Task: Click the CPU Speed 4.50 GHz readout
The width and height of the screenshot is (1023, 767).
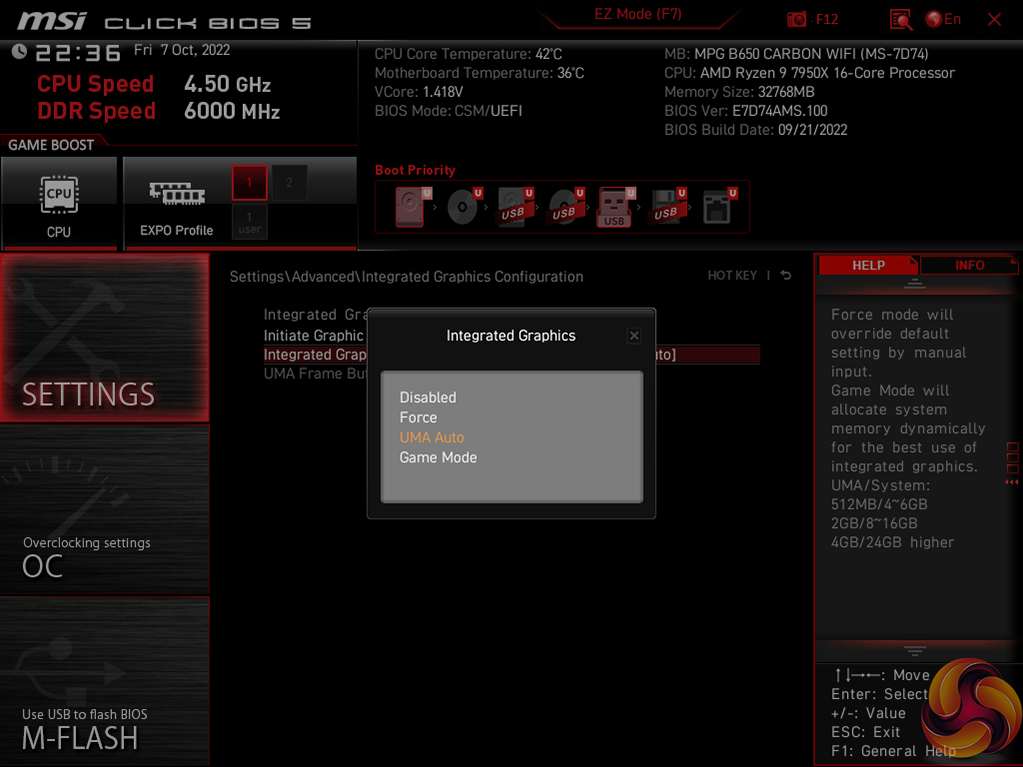Action: [154, 84]
